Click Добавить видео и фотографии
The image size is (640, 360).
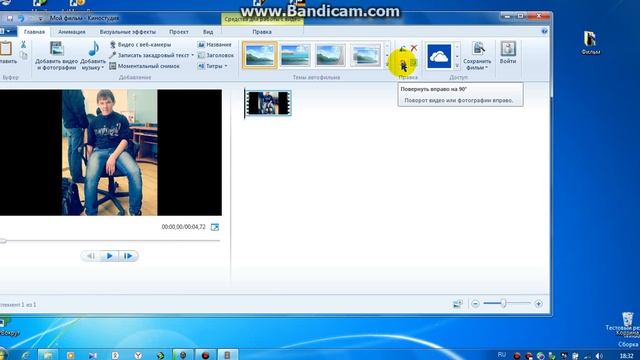pyautogui.click(x=56, y=56)
